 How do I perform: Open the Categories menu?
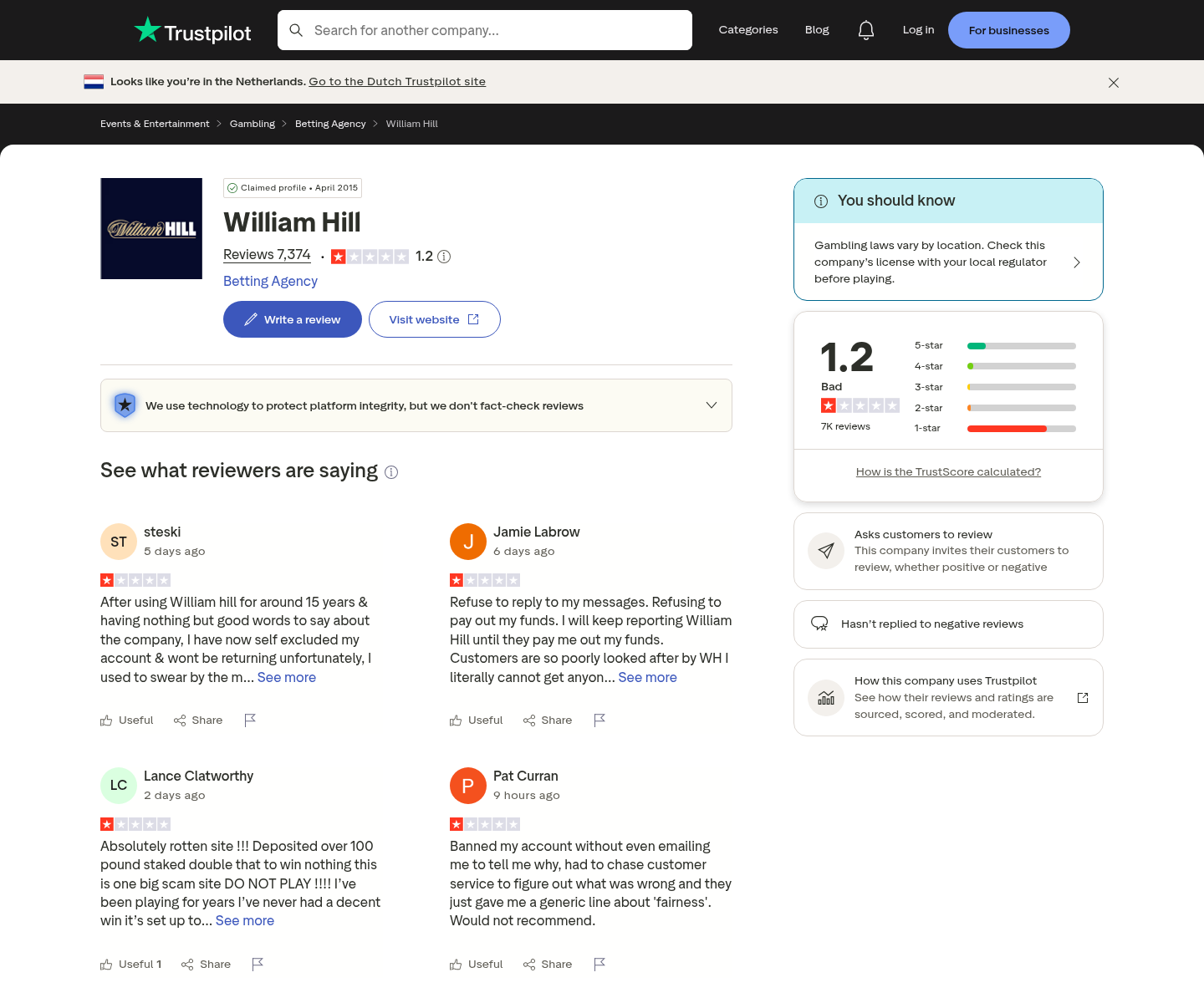(748, 30)
